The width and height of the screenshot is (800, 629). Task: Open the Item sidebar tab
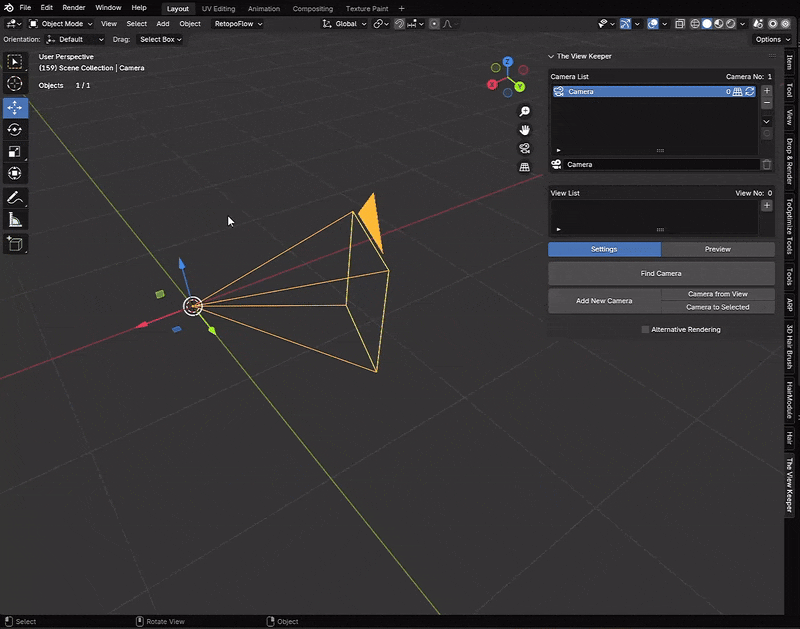click(x=790, y=62)
